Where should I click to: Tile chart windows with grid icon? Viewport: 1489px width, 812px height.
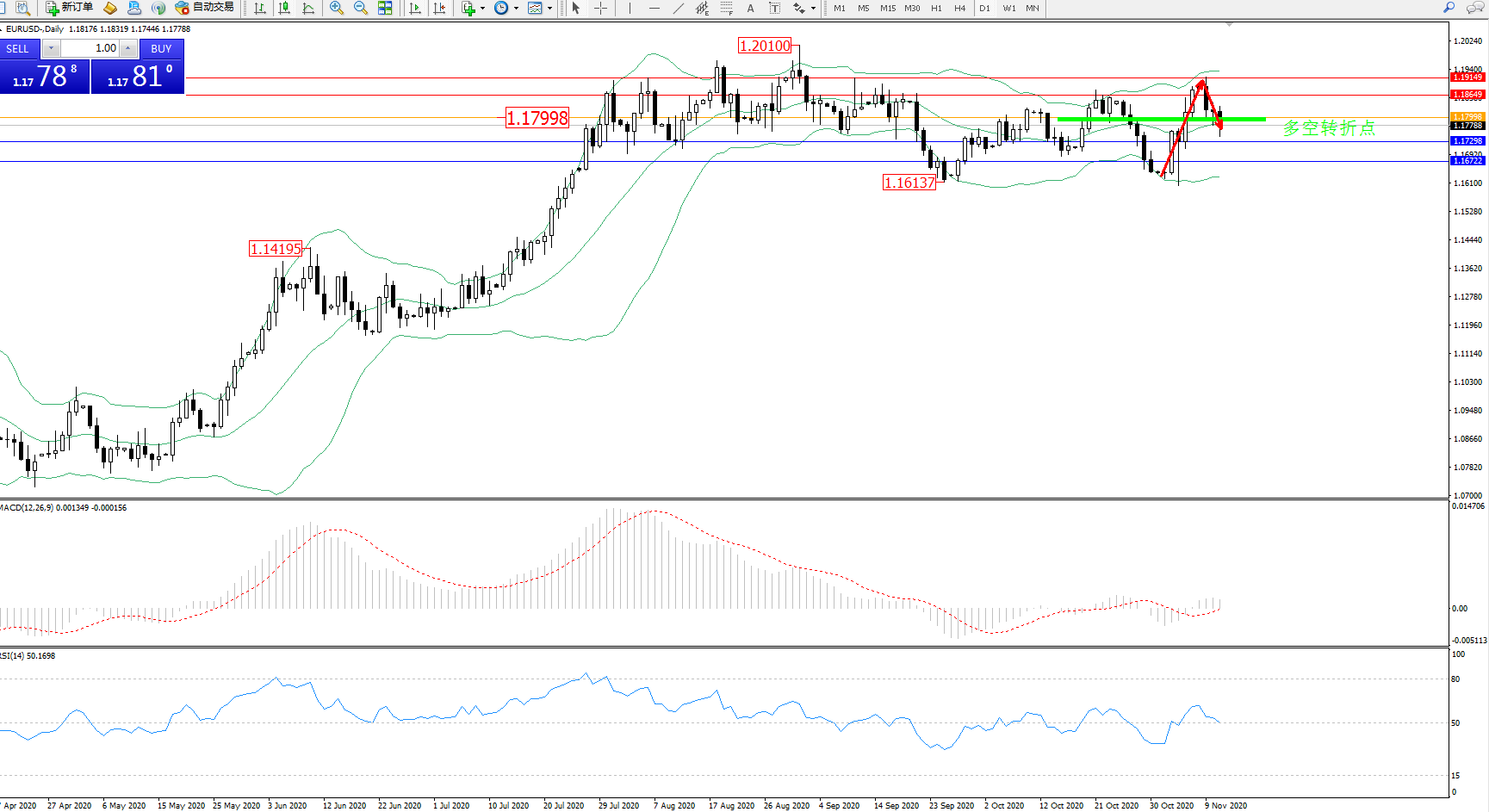[x=385, y=8]
